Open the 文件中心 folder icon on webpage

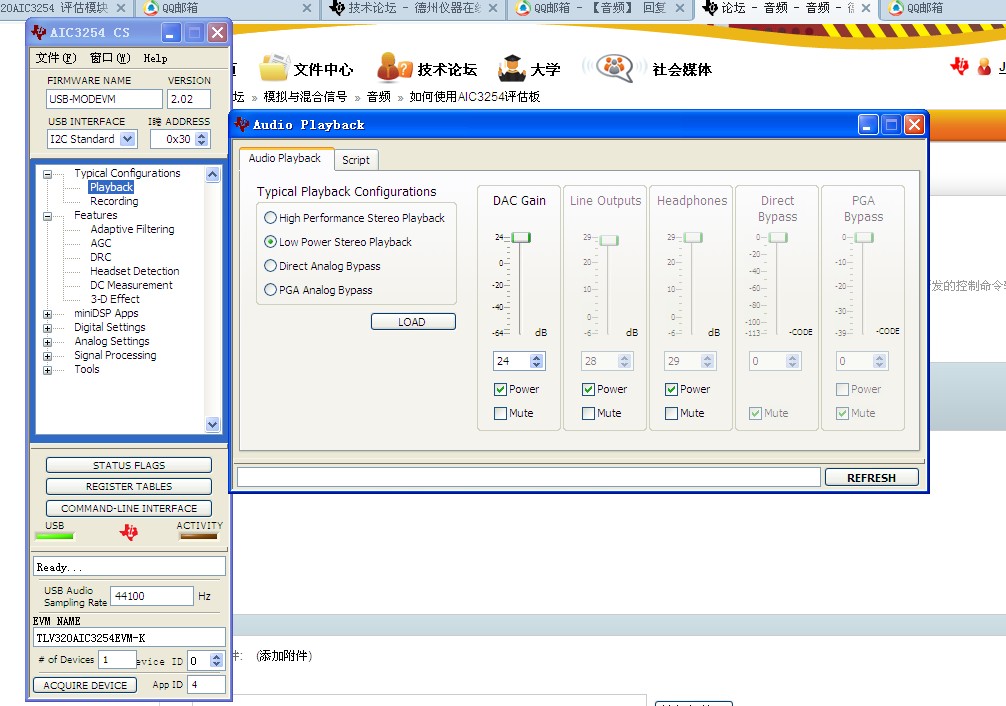(x=274, y=67)
